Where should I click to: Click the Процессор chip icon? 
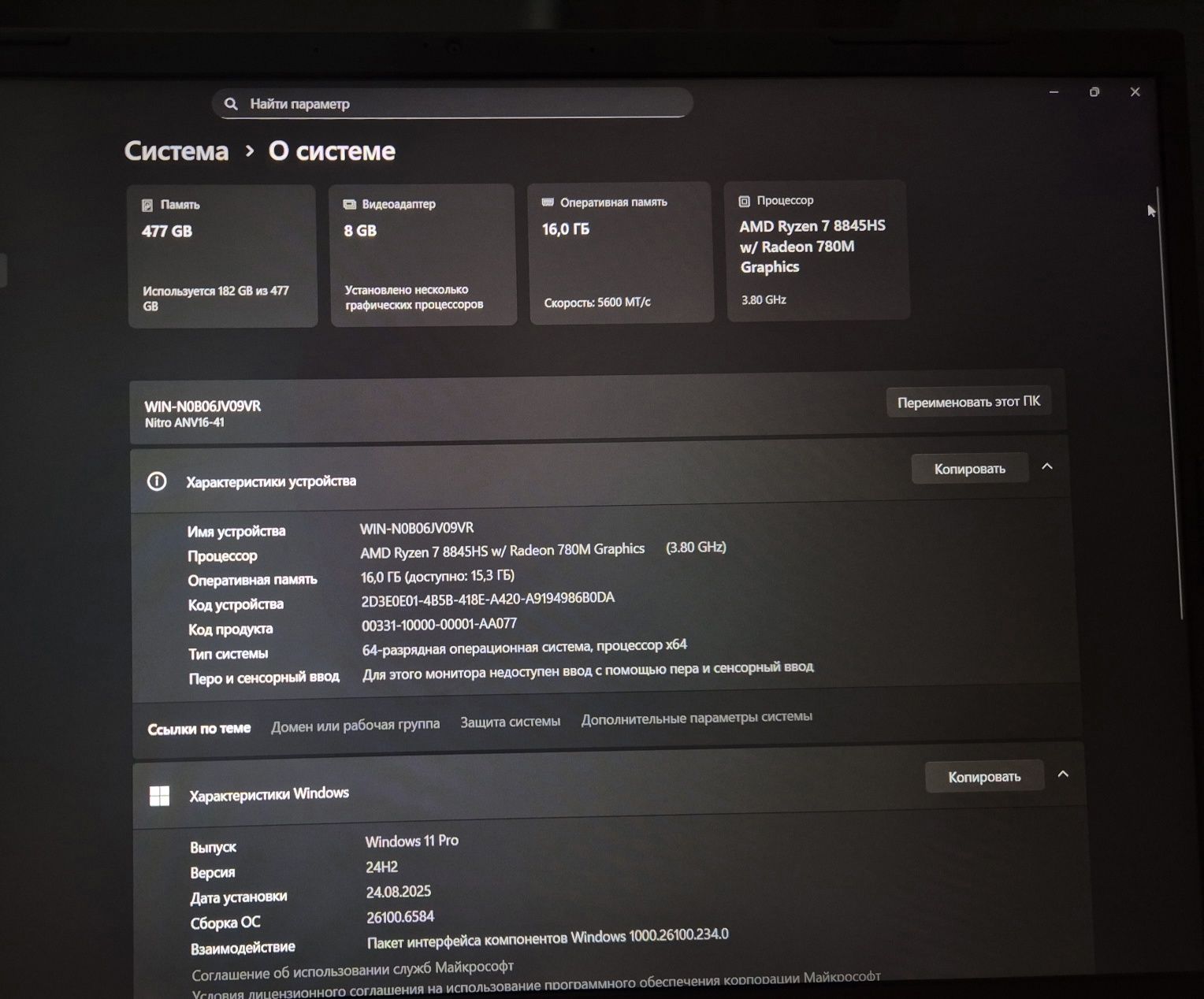pos(744,201)
